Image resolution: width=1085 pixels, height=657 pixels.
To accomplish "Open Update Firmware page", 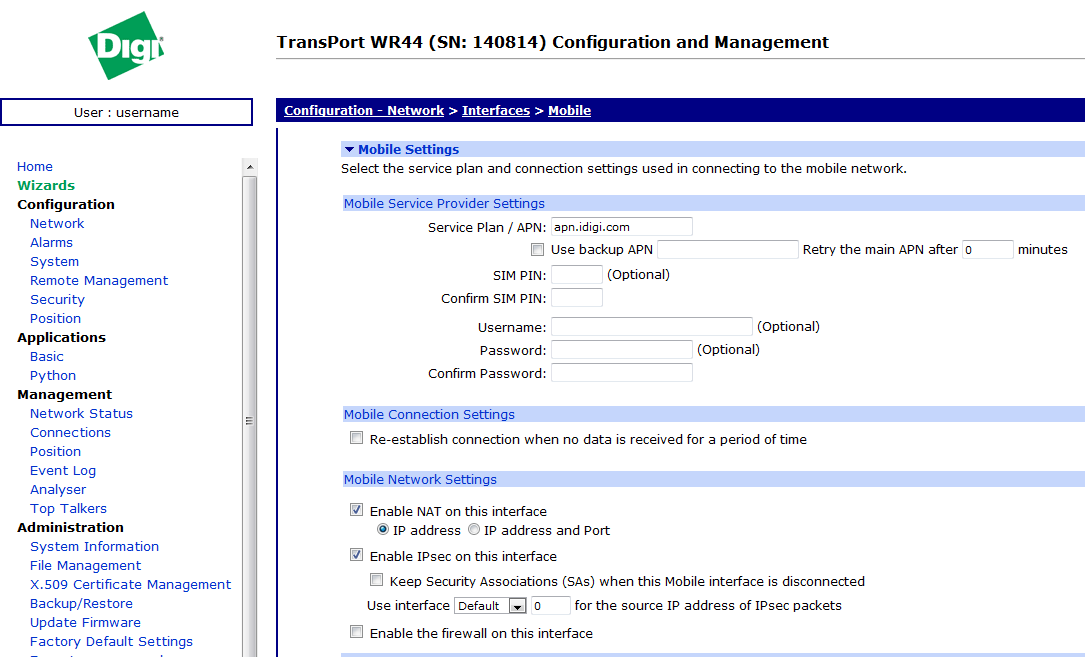I will tap(85, 623).
